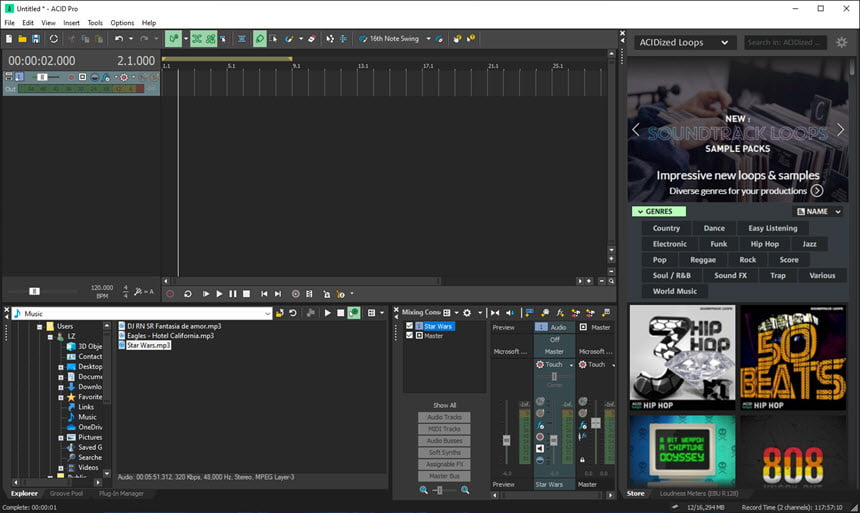Toggle the Audio Busses channel filter
Image resolution: width=860 pixels, height=513 pixels.
[x=444, y=441]
